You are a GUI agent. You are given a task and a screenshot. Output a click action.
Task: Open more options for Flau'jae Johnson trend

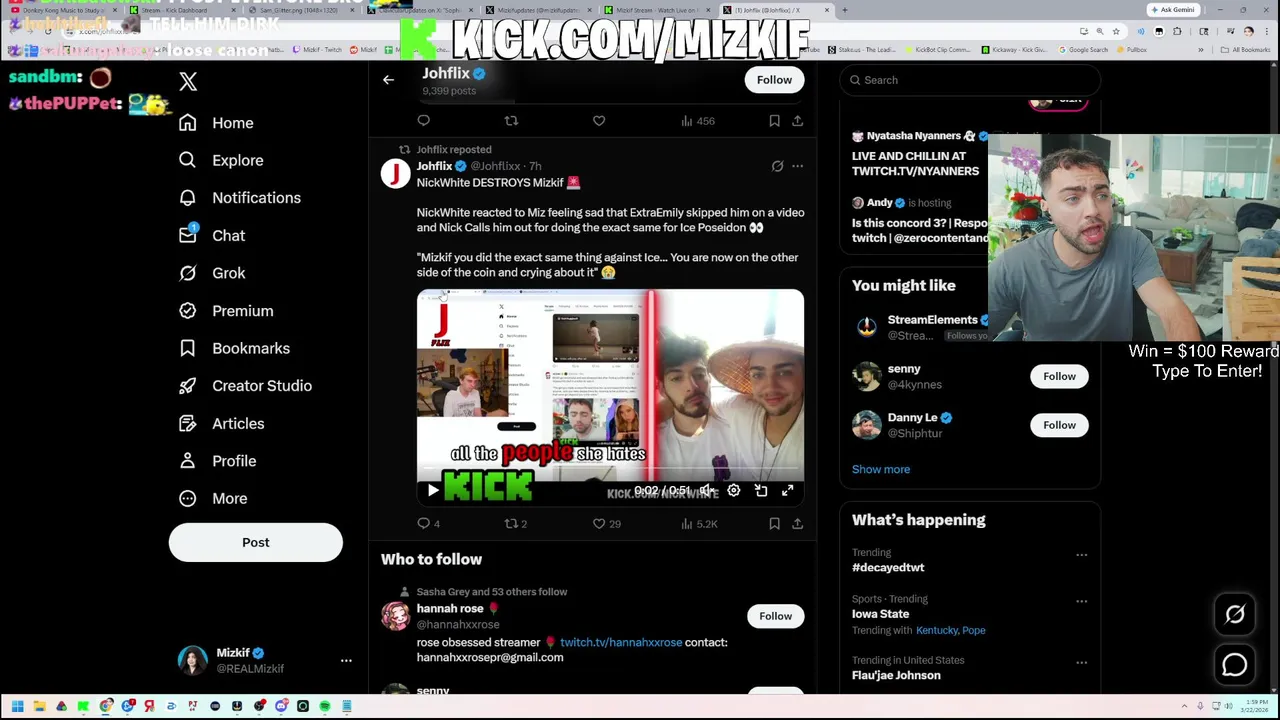tap(1081, 662)
